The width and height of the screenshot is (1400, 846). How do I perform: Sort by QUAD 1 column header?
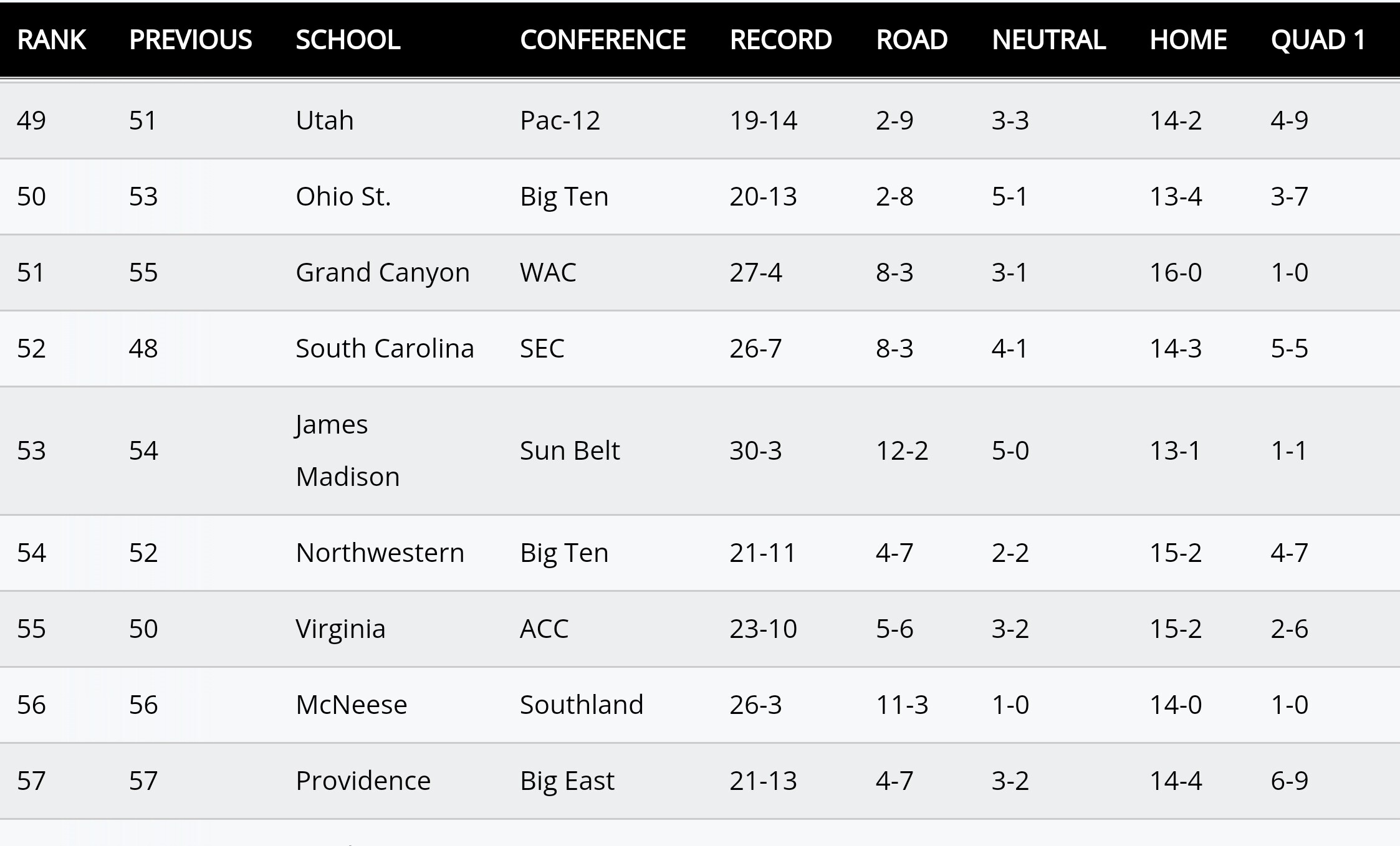(1318, 40)
